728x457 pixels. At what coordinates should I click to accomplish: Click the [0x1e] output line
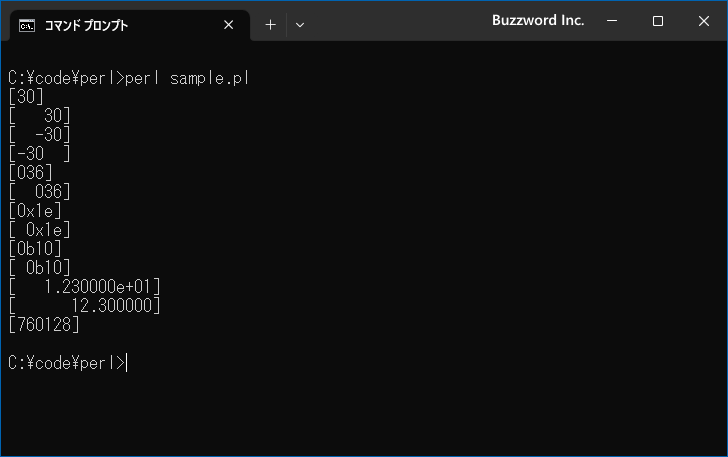[x=35, y=211]
